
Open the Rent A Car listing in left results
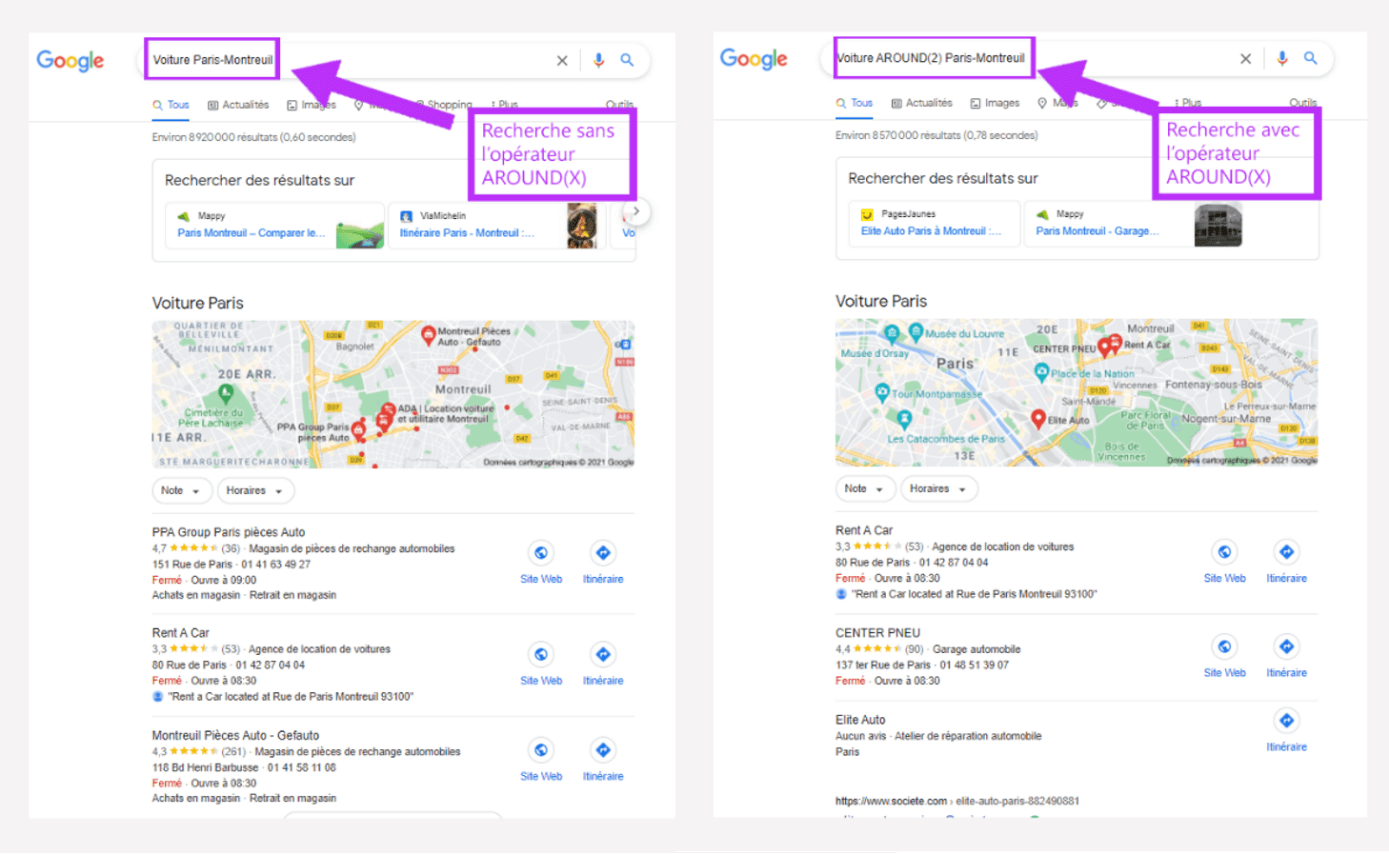(x=181, y=633)
